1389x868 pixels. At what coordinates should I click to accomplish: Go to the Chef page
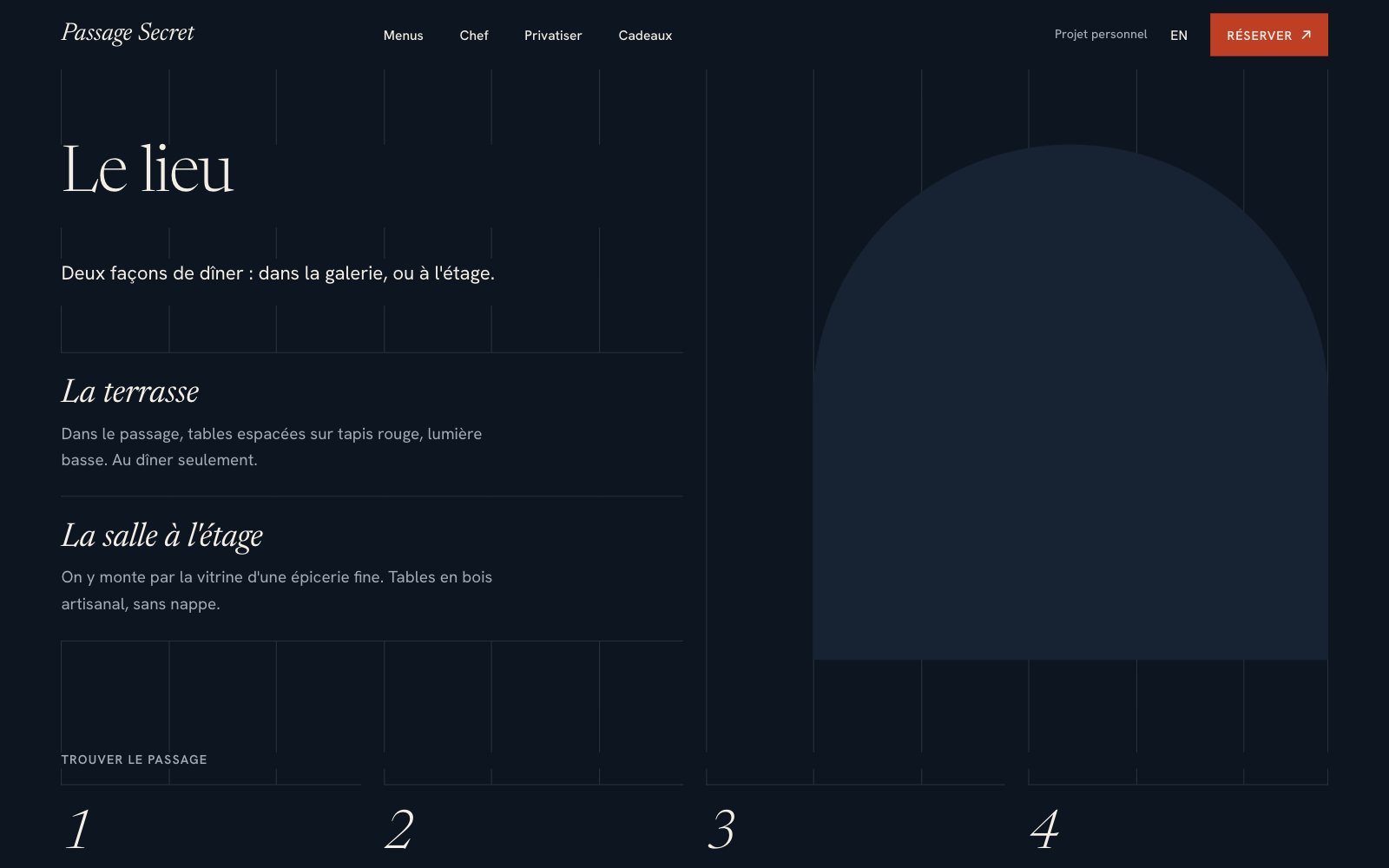474,36
